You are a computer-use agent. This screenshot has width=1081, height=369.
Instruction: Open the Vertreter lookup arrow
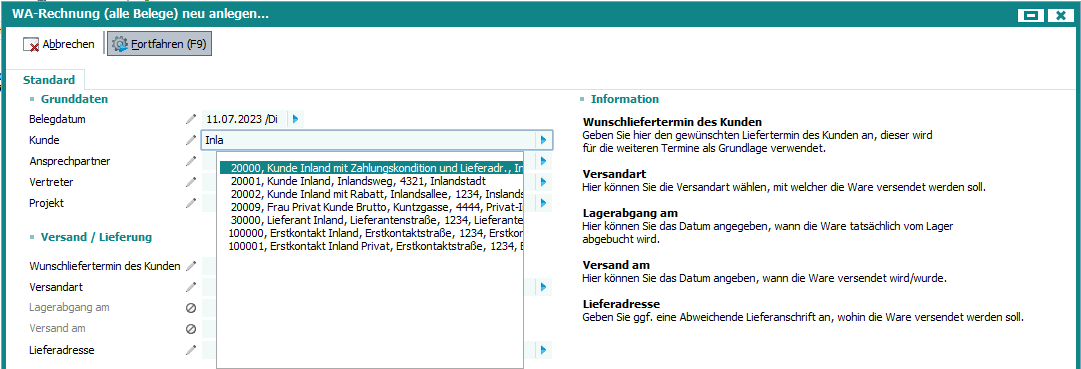coord(544,183)
